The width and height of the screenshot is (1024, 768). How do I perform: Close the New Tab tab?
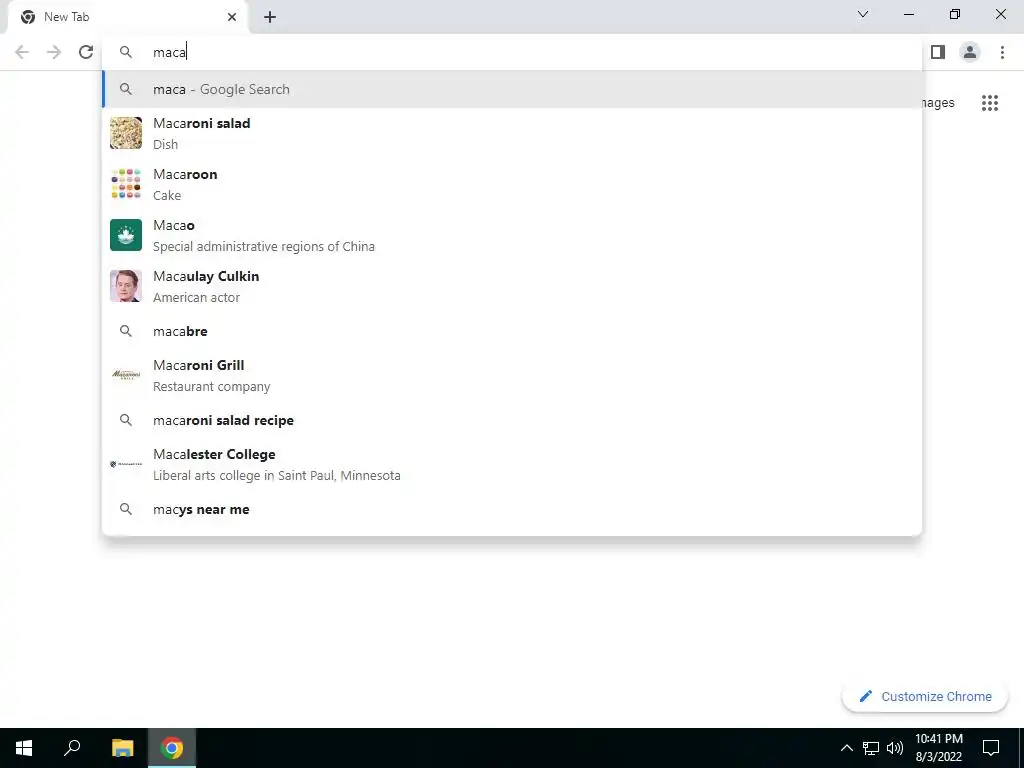click(232, 17)
